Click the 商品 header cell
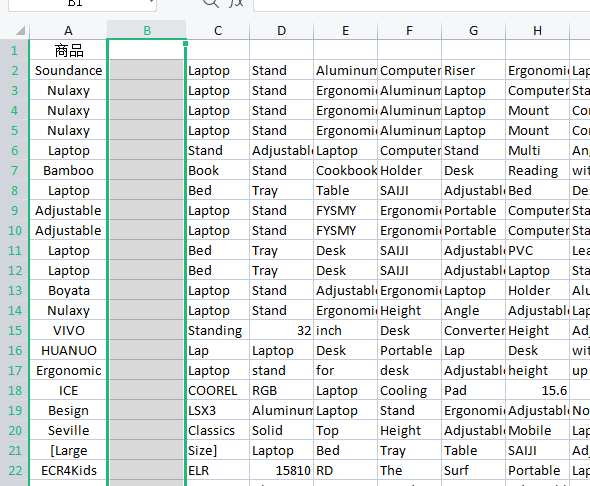 click(x=68, y=50)
